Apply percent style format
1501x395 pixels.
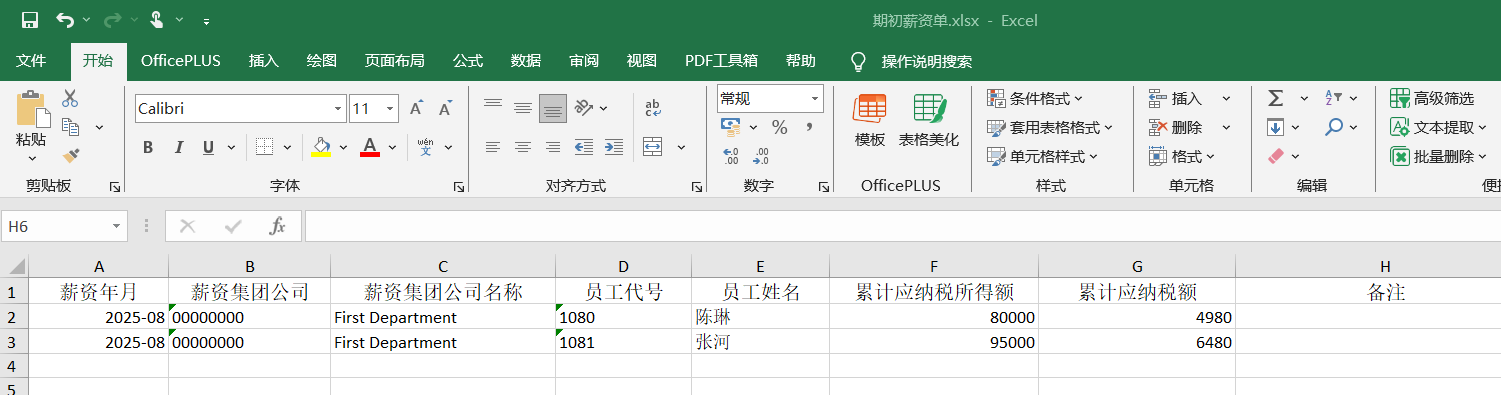(x=779, y=127)
